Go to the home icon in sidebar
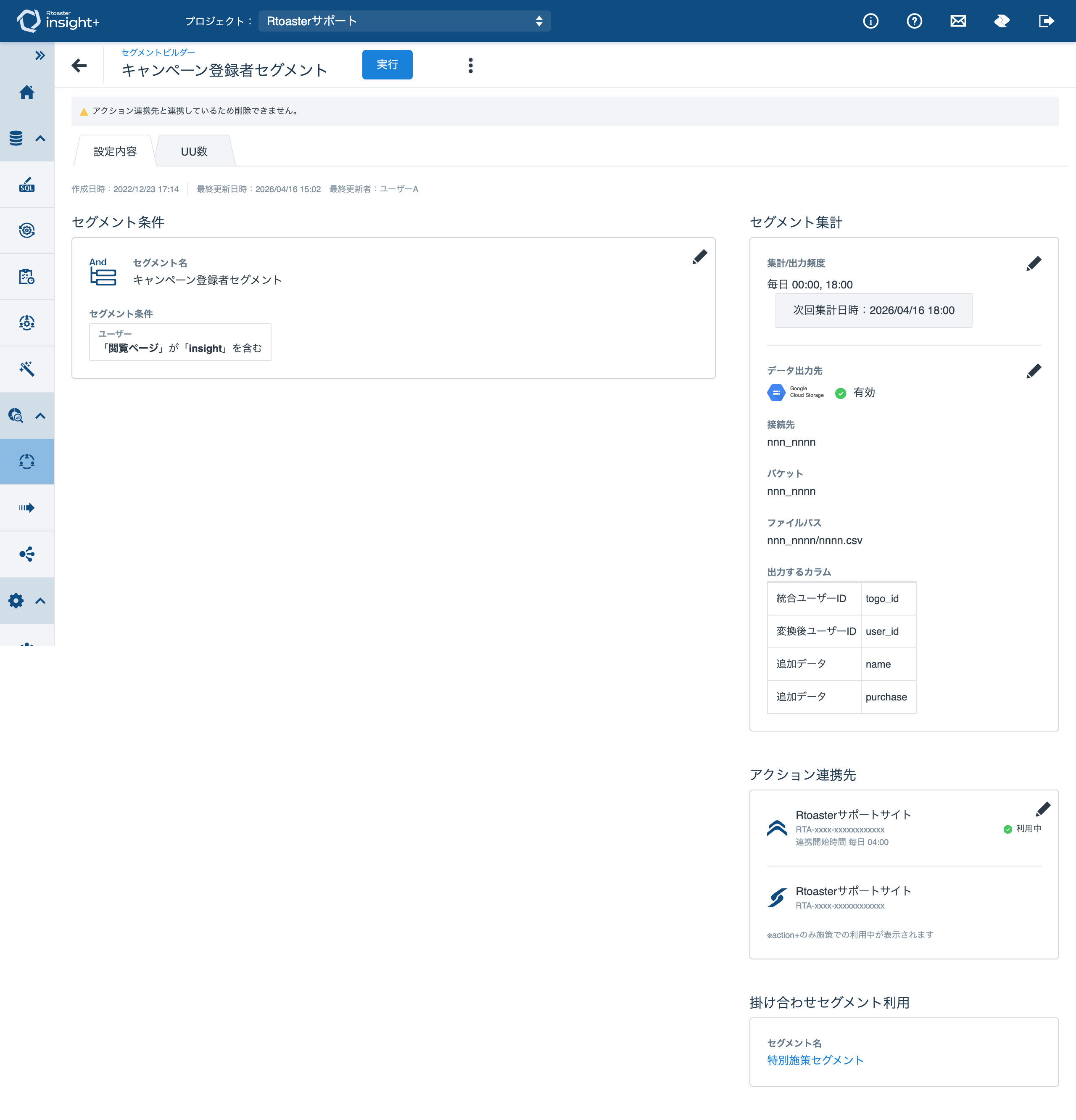This screenshot has width=1076, height=1120. click(x=27, y=92)
